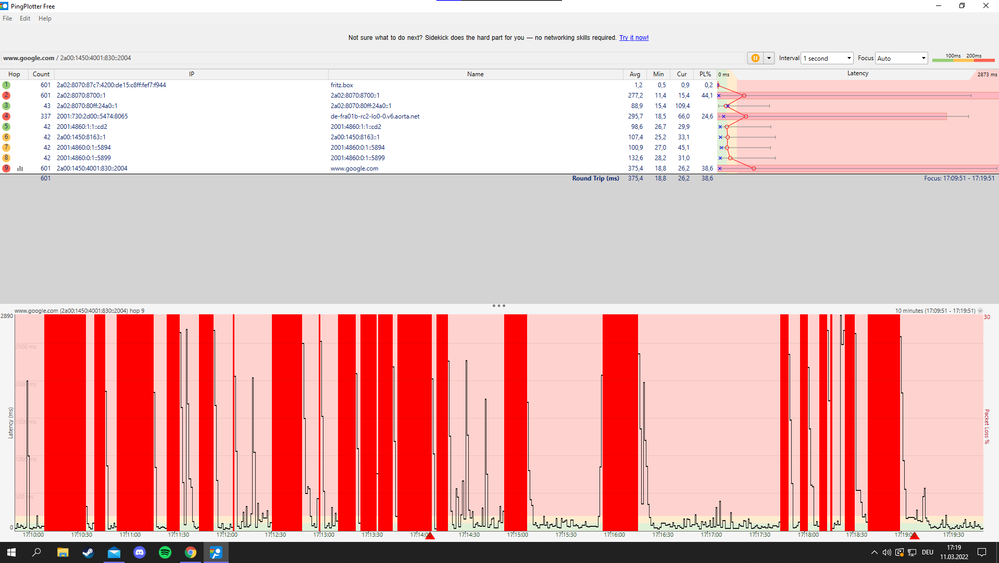Click the network status tray icon
Screen dimensions: 999x563
(912, 552)
